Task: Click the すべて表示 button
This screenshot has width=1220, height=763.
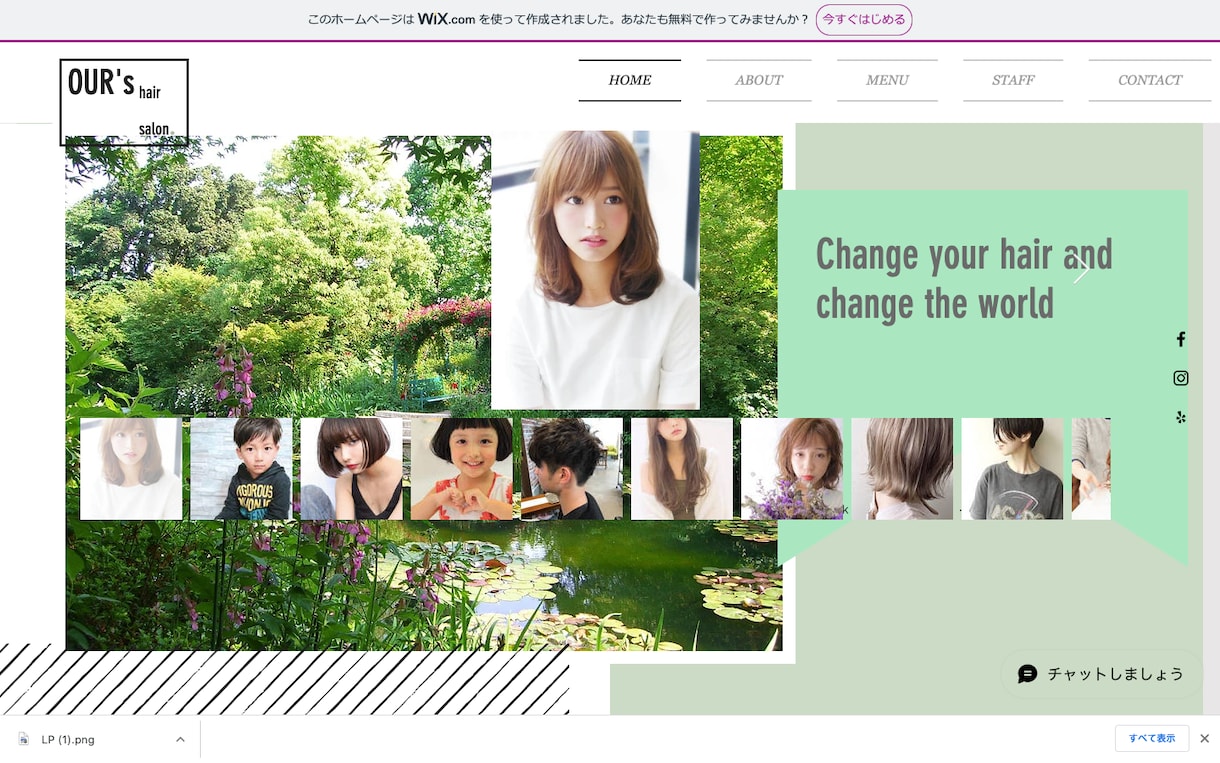Action: (1152, 739)
